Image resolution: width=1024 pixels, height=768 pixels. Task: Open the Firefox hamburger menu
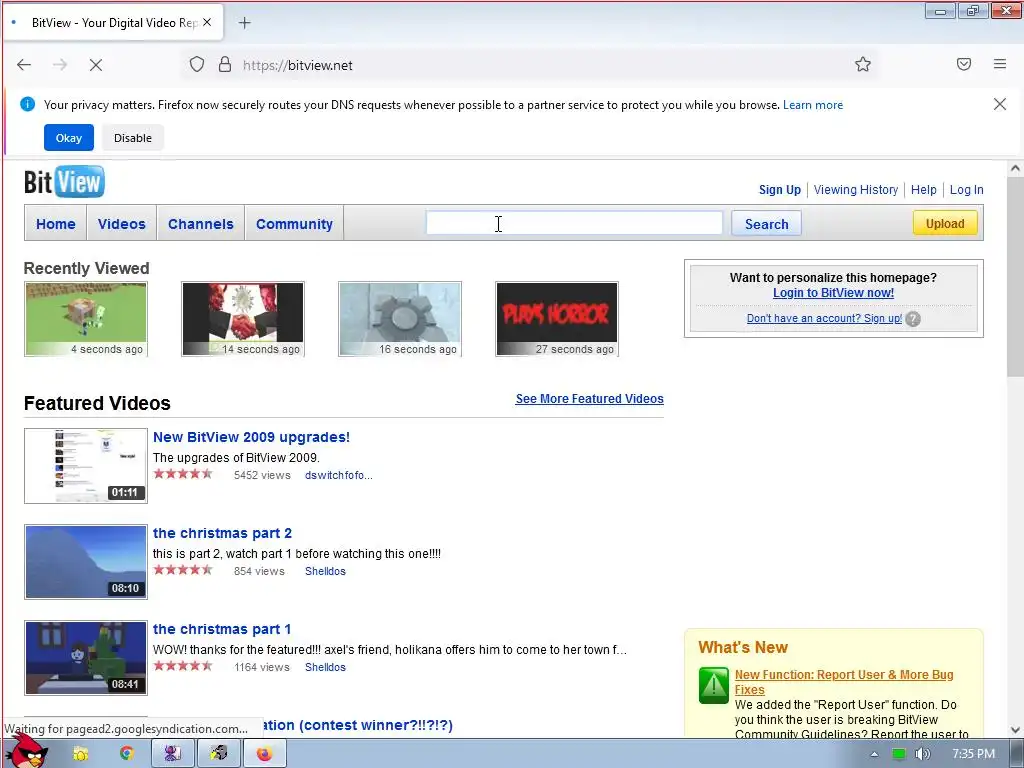1000,64
